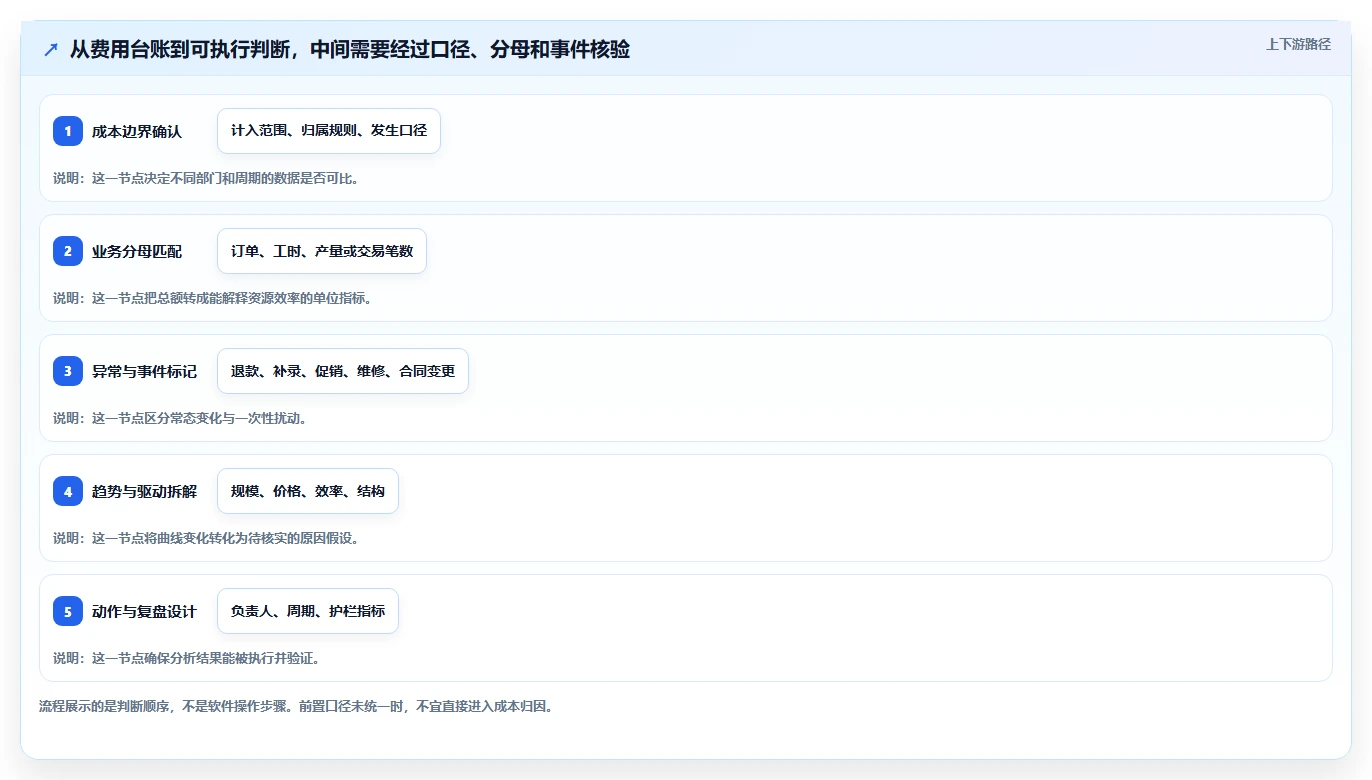The height and width of the screenshot is (780, 1372).
Task: Click the note about 不同部门和周期的数据是否可比
Action: pyautogui.click(x=206, y=178)
